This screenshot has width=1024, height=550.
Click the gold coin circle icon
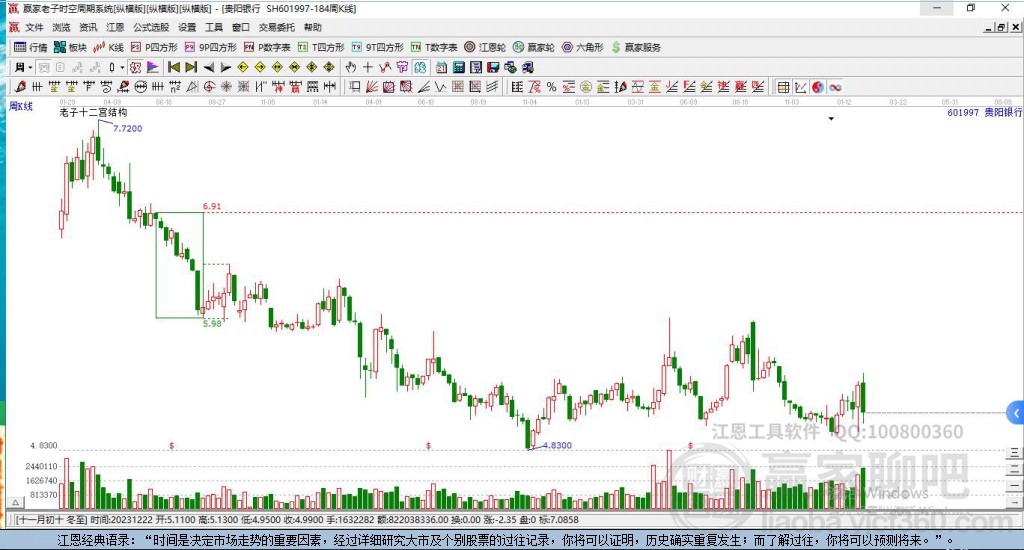tap(586, 87)
